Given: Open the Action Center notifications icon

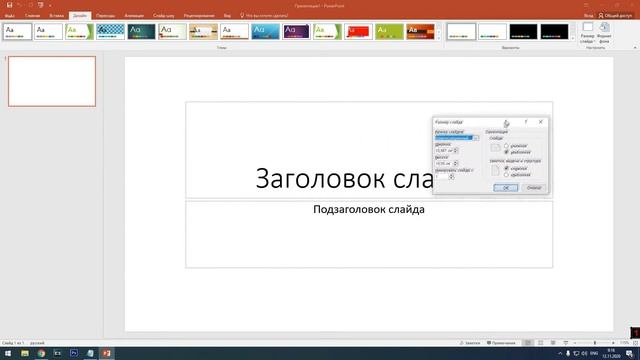Looking at the screenshot, I should click(x=629, y=354).
